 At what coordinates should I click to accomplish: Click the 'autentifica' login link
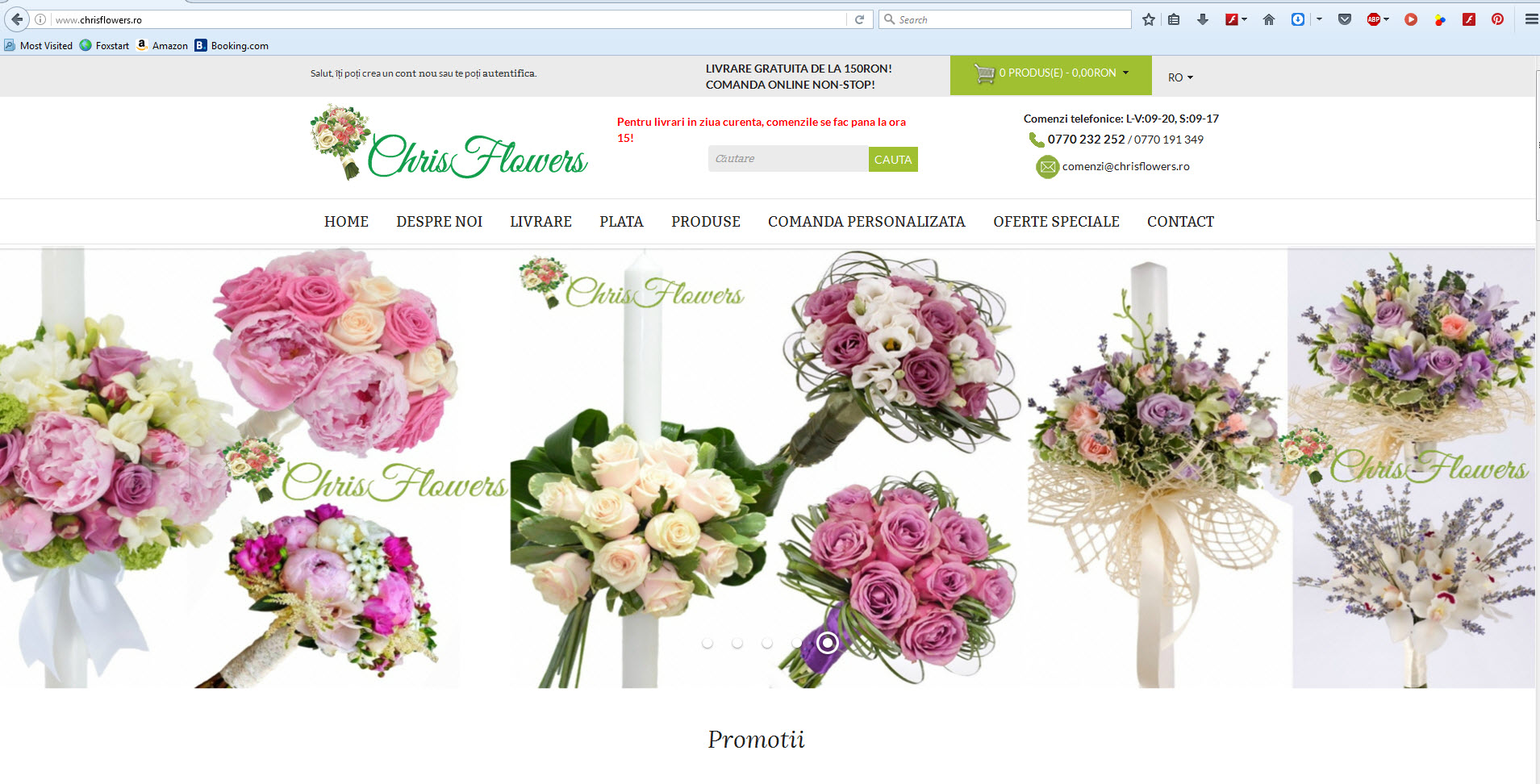pyautogui.click(x=508, y=73)
